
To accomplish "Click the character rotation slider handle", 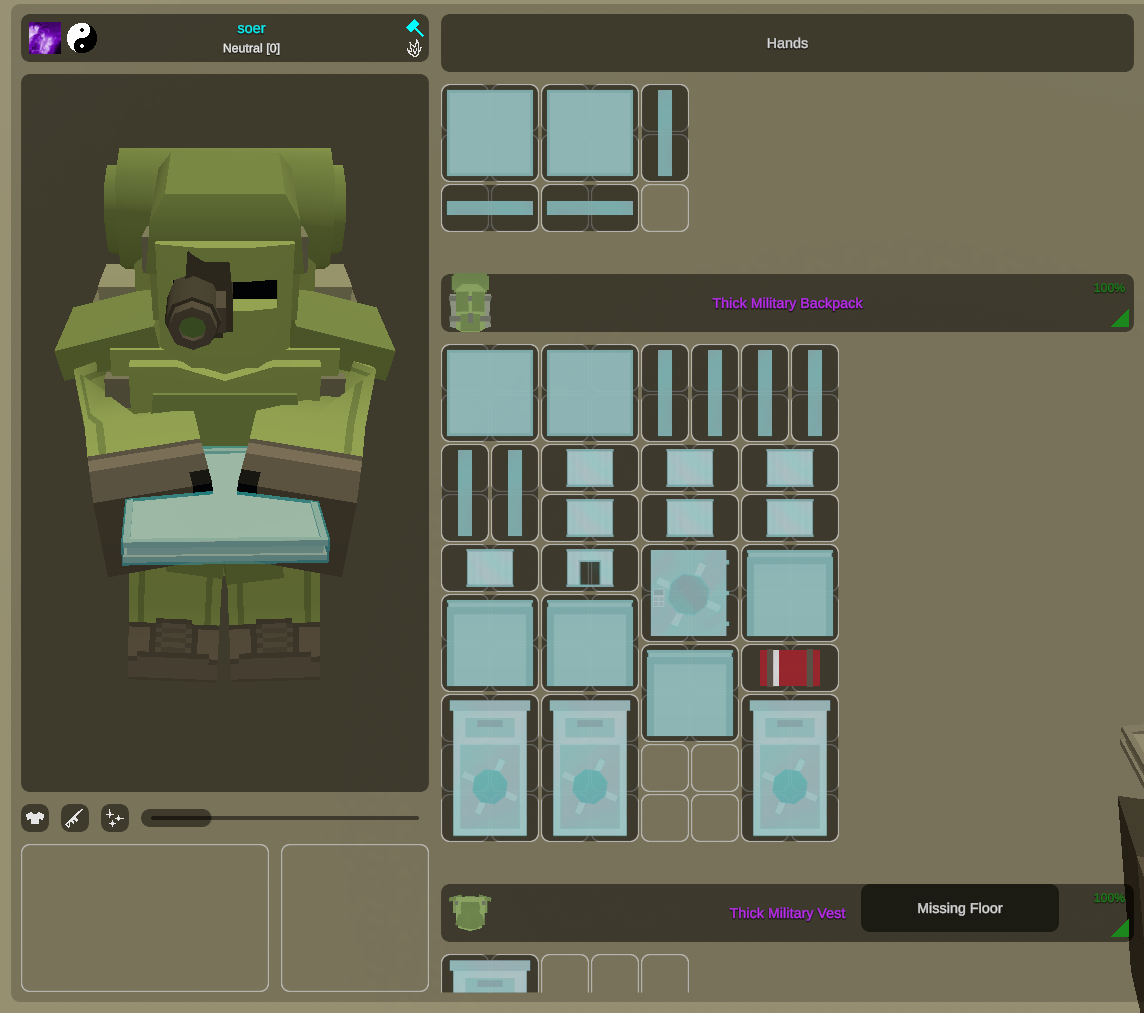I will point(177,817).
